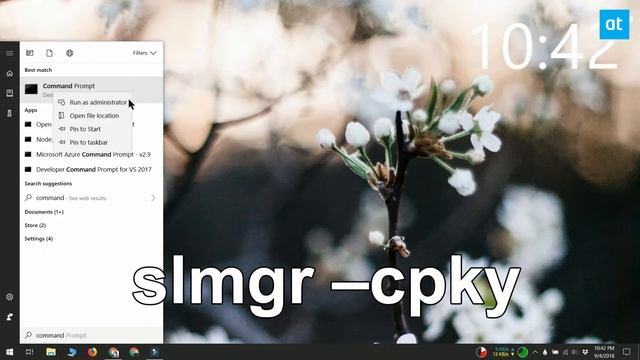Go to Home in the search sidebar
Image resolution: width=640 pixels, height=360 pixels.
click(x=9, y=73)
